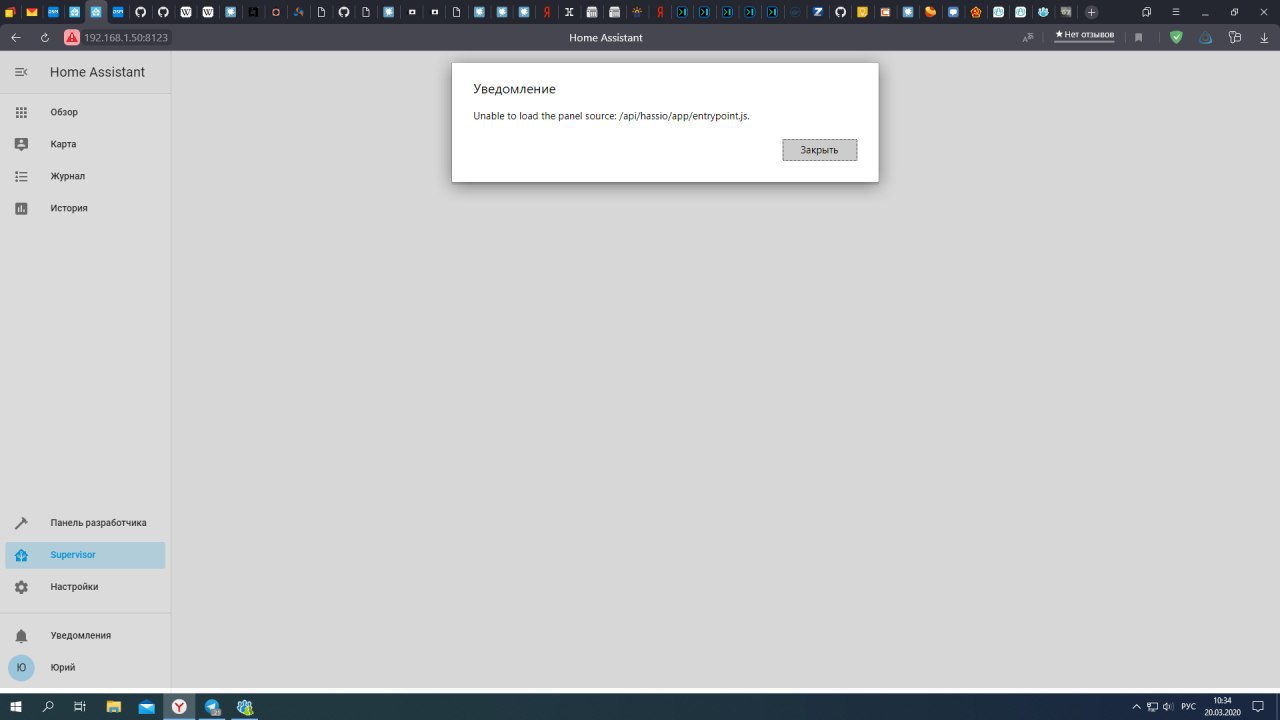Click the green shield protection icon

tap(1177, 37)
